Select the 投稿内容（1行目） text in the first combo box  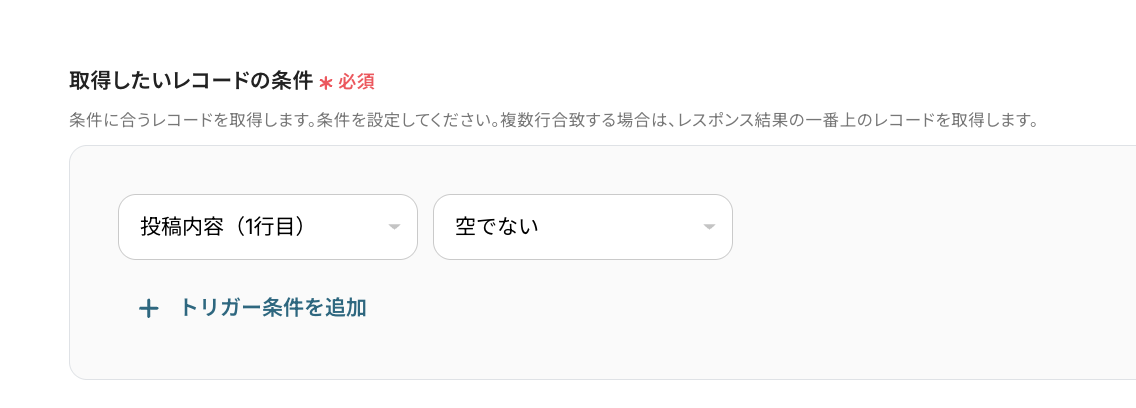[222, 227]
